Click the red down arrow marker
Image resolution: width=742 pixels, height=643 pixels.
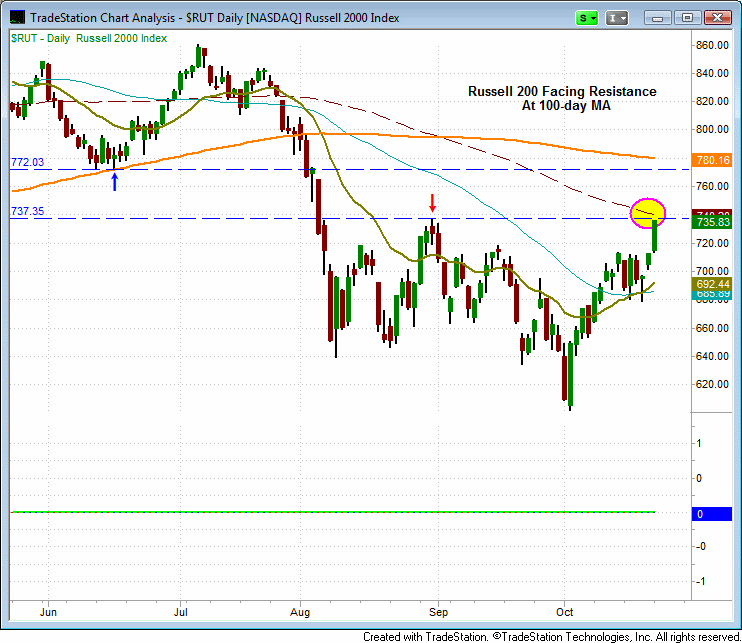pyautogui.click(x=432, y=201)
